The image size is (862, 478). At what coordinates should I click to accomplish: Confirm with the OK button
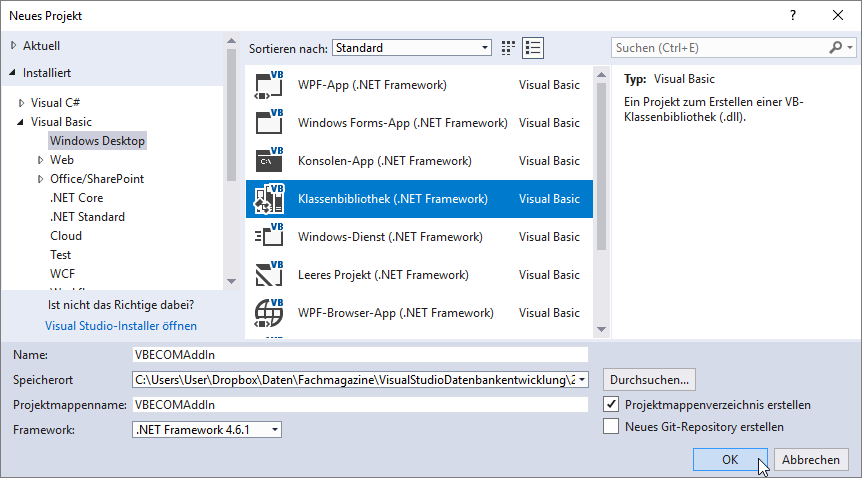[x=730, y=459]
